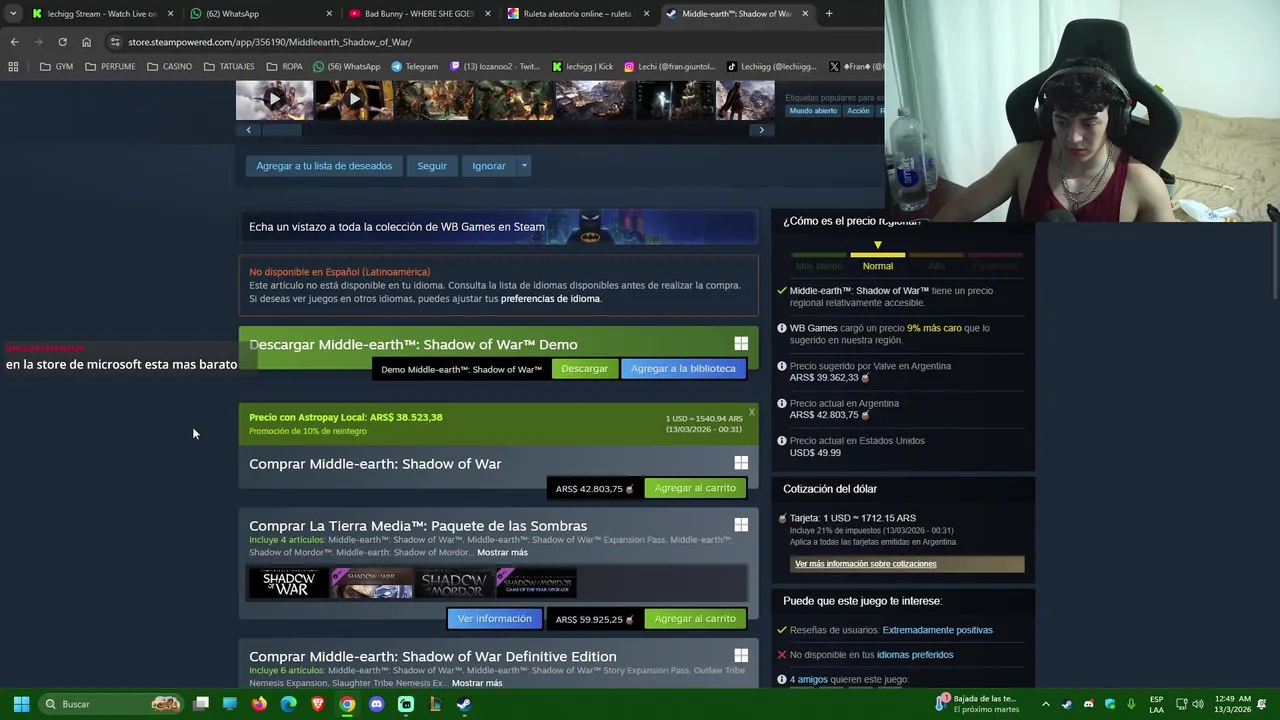1280x720 pixels.
Task: Click the taskbar Buscar search box
Action: pos(111,704)
